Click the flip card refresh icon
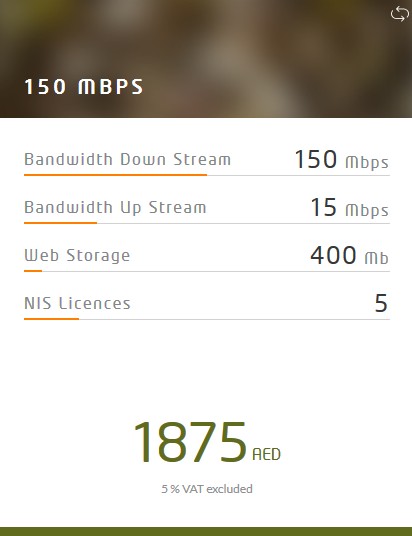412x536 pixels. 400,14
